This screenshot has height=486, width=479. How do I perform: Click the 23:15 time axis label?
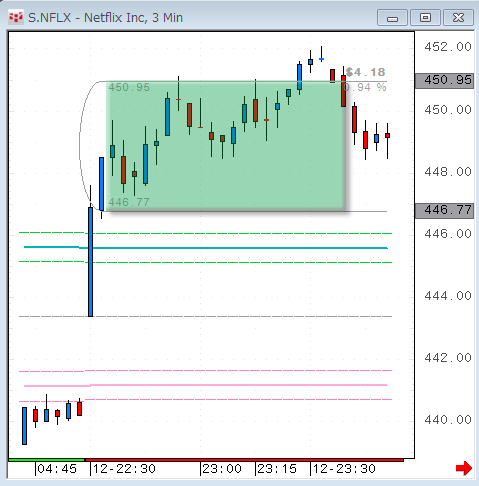click(277, 469)
